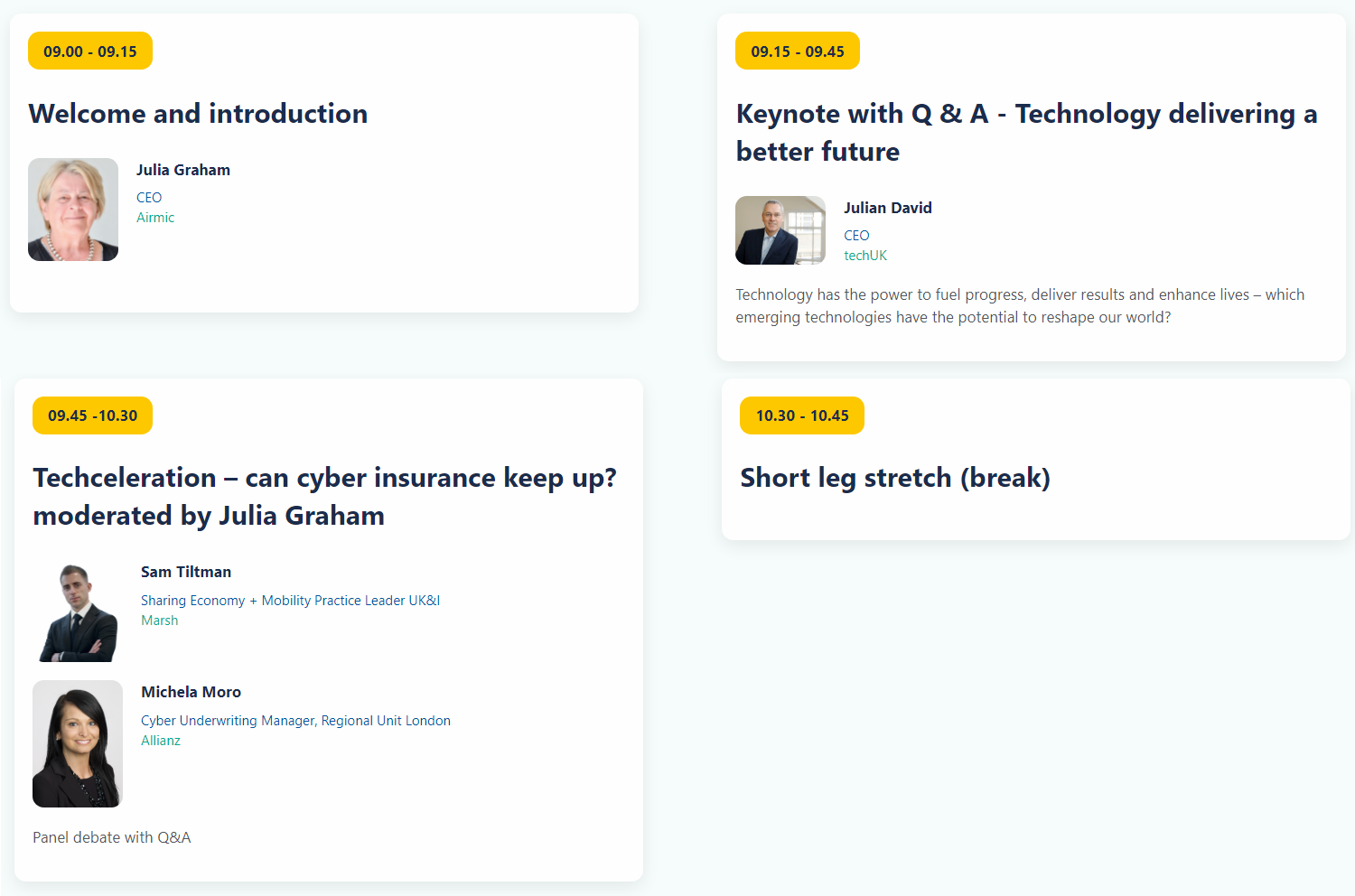Open the Airmic company link
Screen dimensions: 1355x896
[155, 218]
